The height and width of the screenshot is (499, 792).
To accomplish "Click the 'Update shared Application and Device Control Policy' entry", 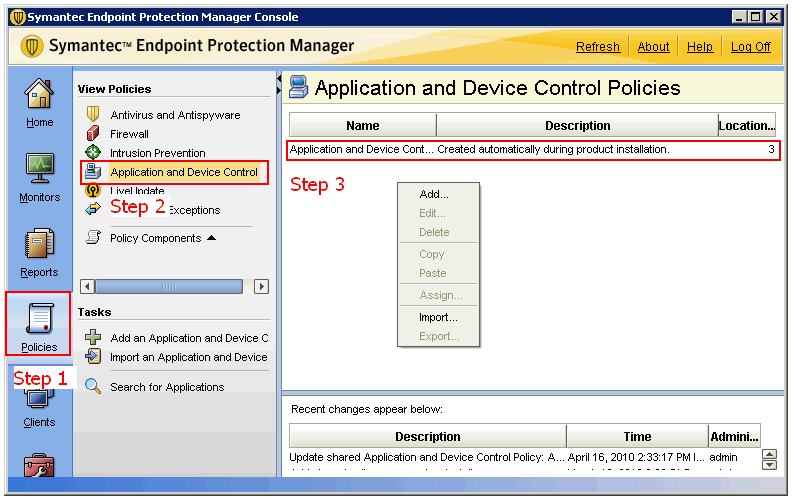I will 427,458.
